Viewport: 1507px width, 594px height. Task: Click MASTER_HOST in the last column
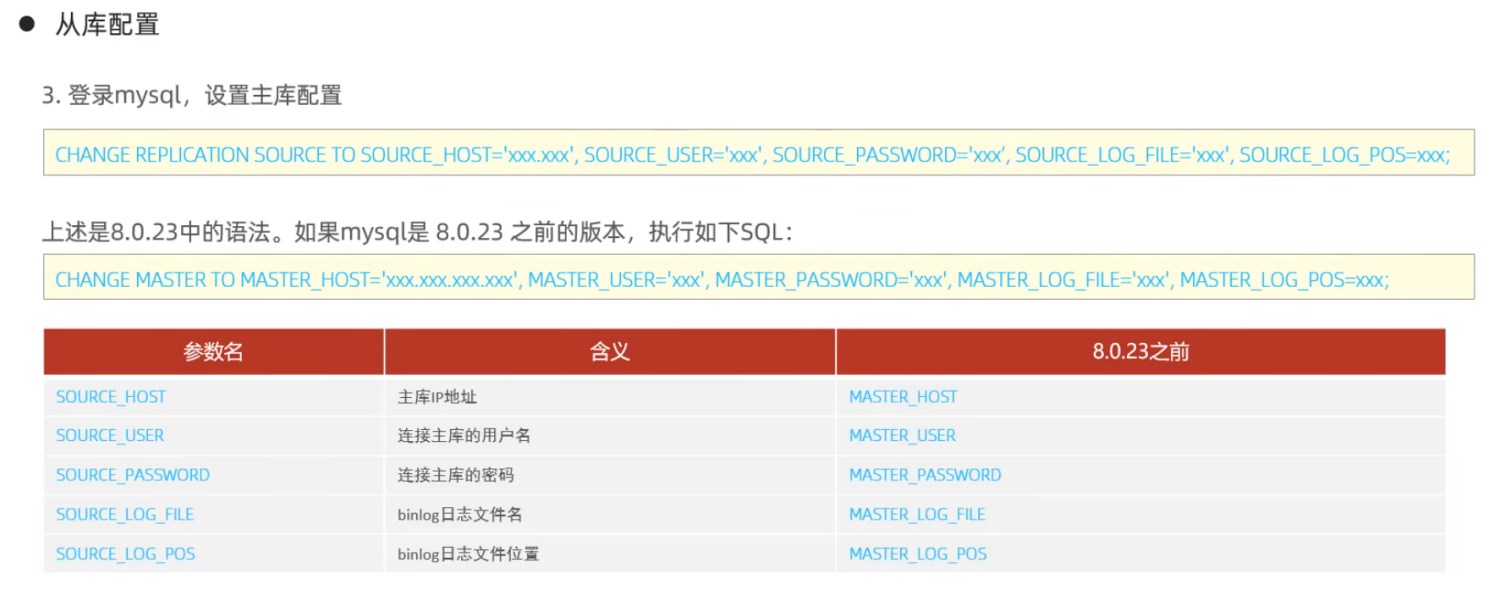903,397
